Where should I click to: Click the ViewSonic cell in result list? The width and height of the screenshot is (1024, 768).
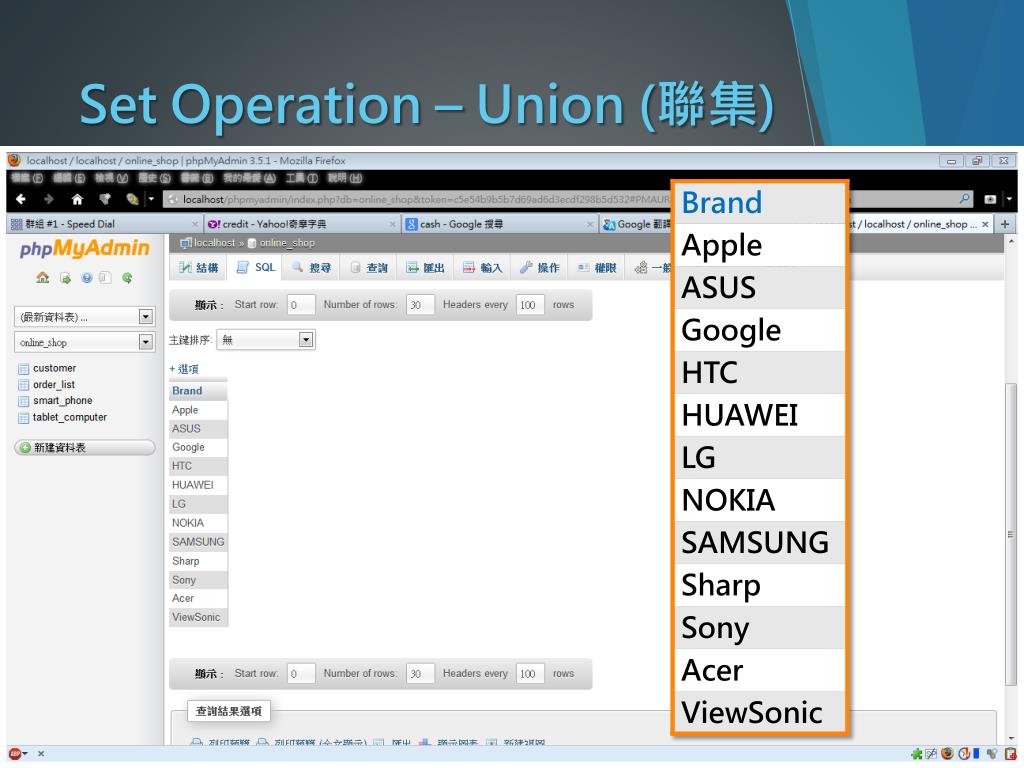point(198,617)
